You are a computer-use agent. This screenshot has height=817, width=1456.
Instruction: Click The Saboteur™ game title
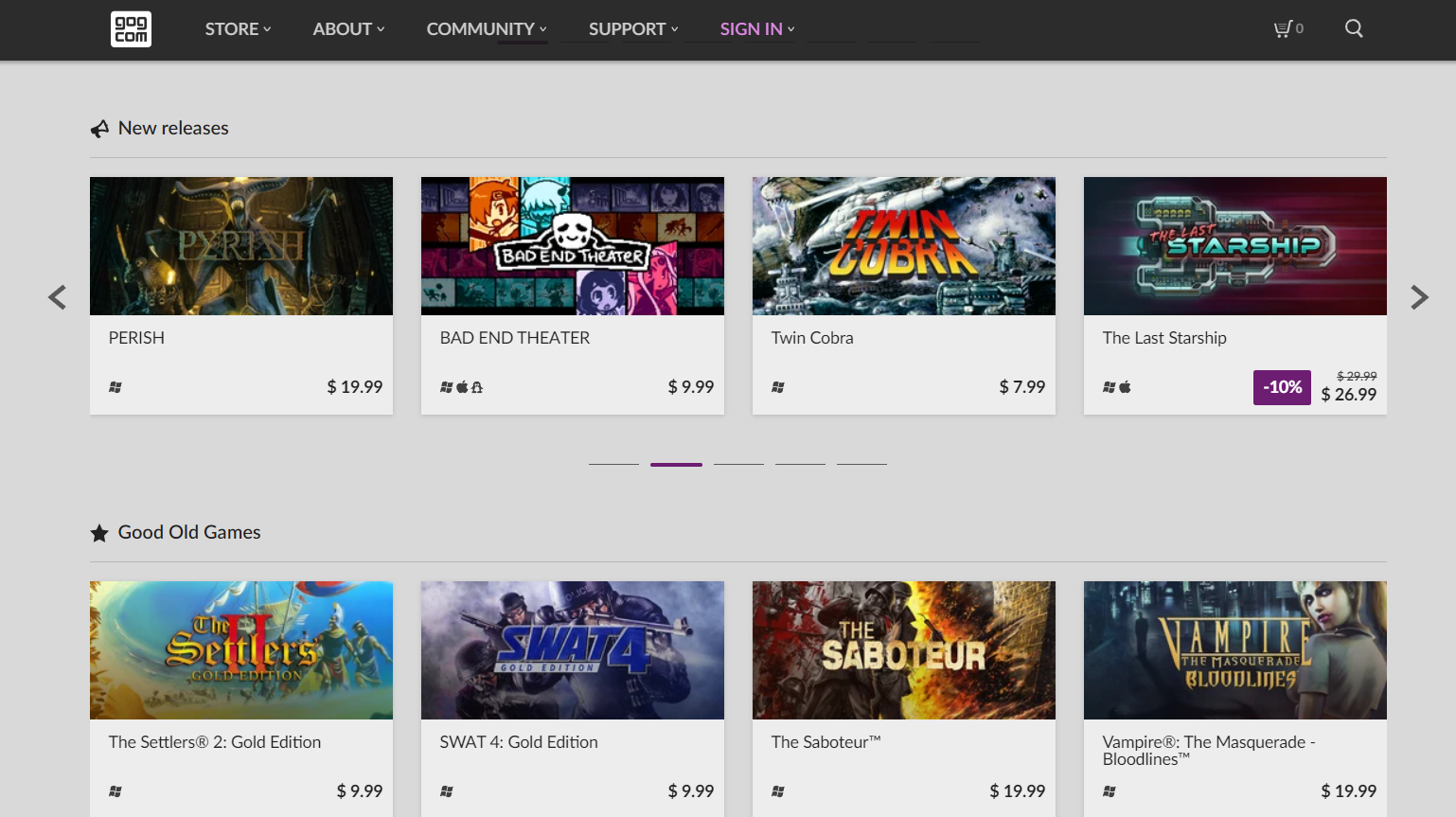pos(826,742)
